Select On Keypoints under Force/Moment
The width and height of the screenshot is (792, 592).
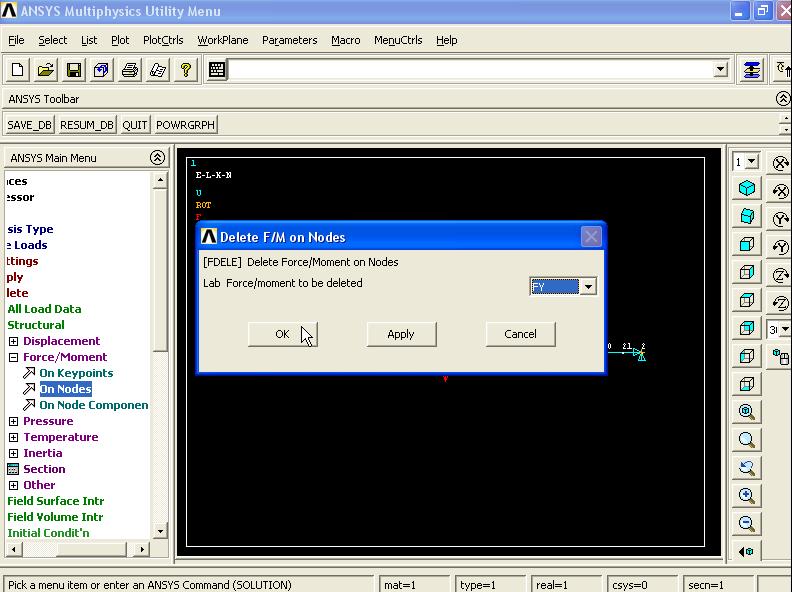76,373
